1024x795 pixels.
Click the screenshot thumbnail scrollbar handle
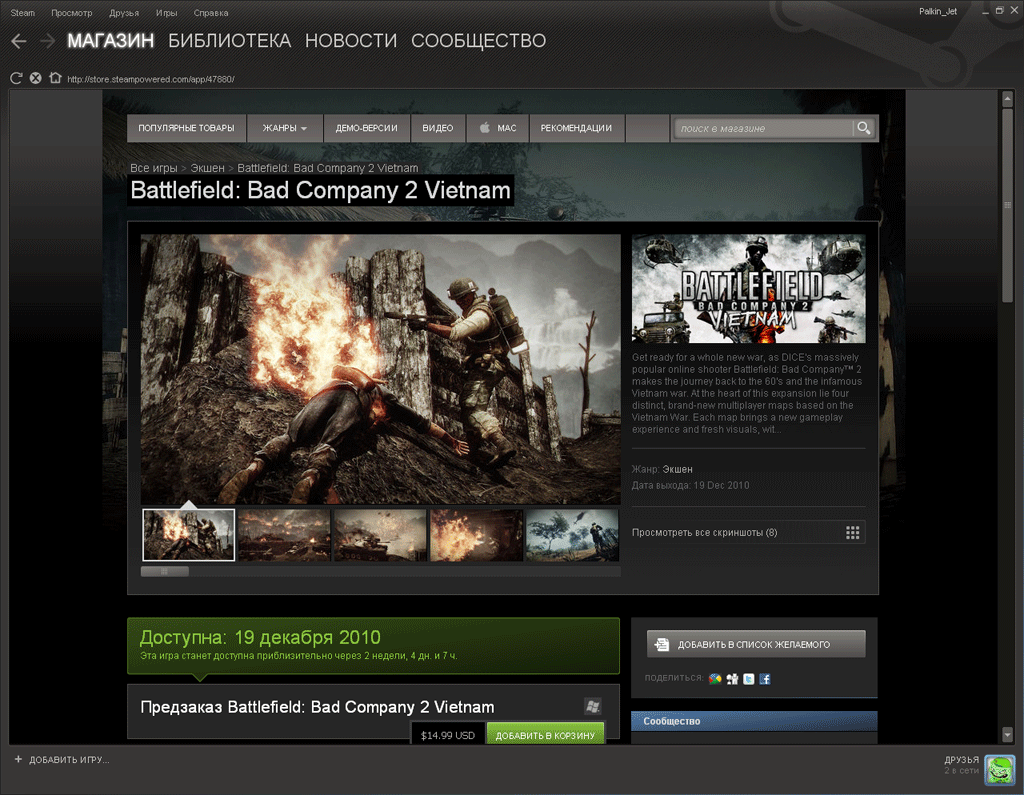pyautogui.click(x=164, y=572)
